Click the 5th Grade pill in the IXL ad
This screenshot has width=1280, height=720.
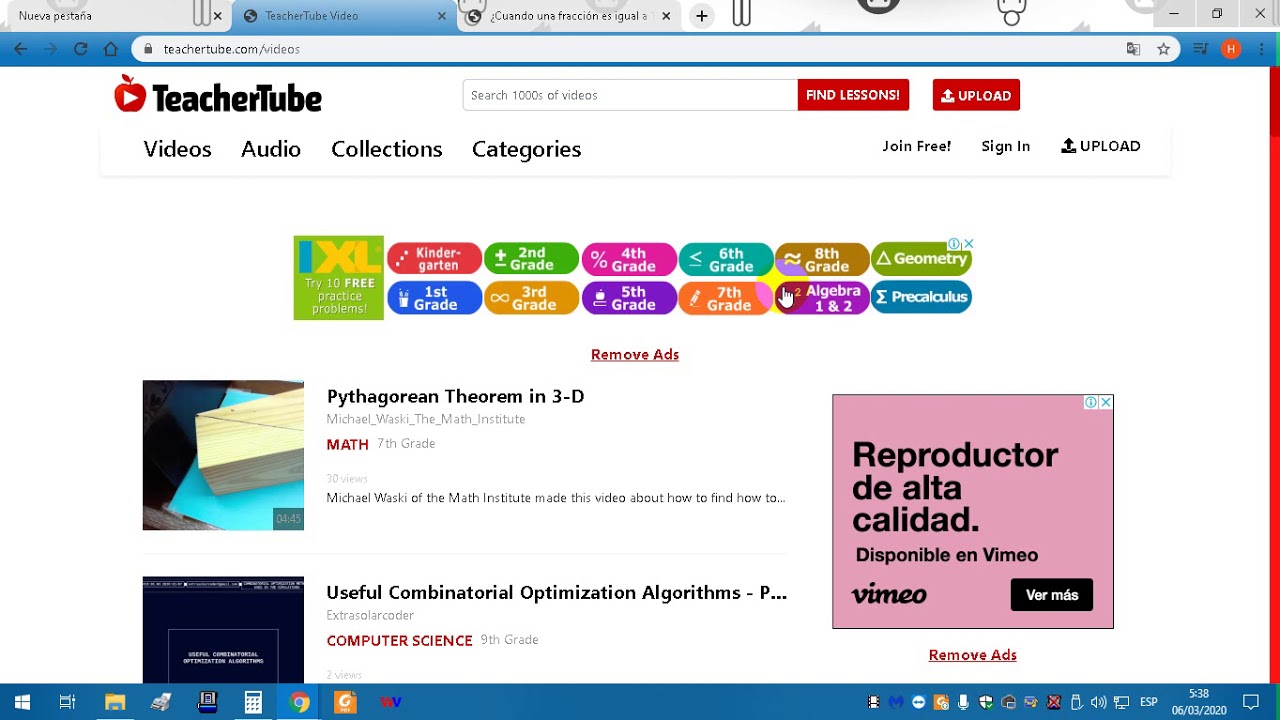(x=629, y=298)
